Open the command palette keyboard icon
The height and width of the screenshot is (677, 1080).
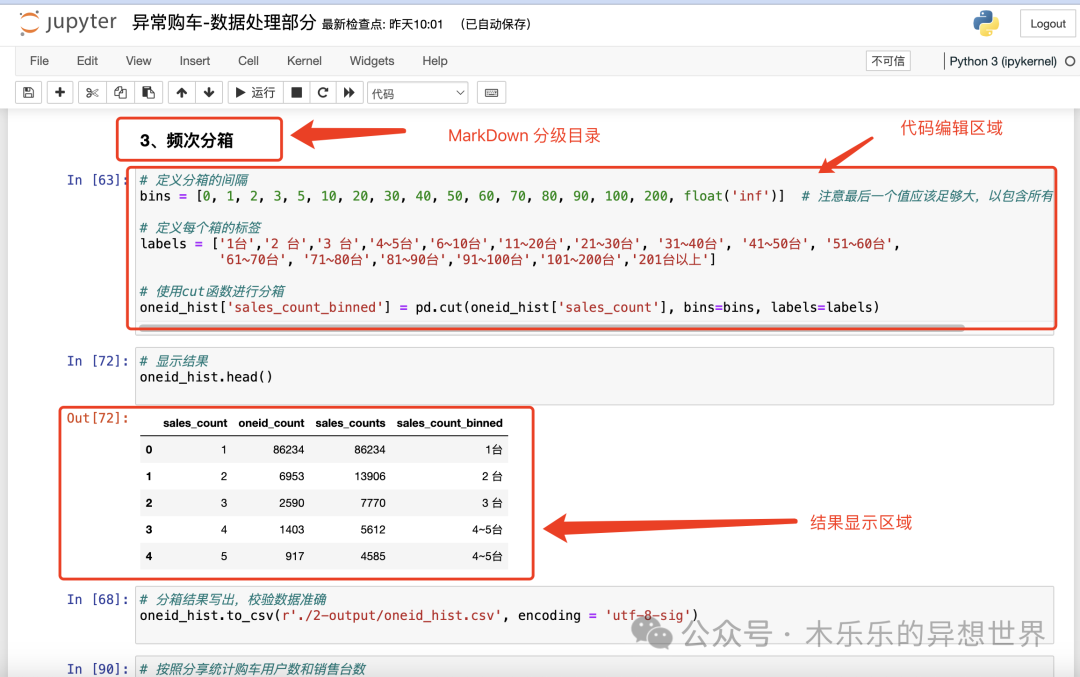point(491,92)
